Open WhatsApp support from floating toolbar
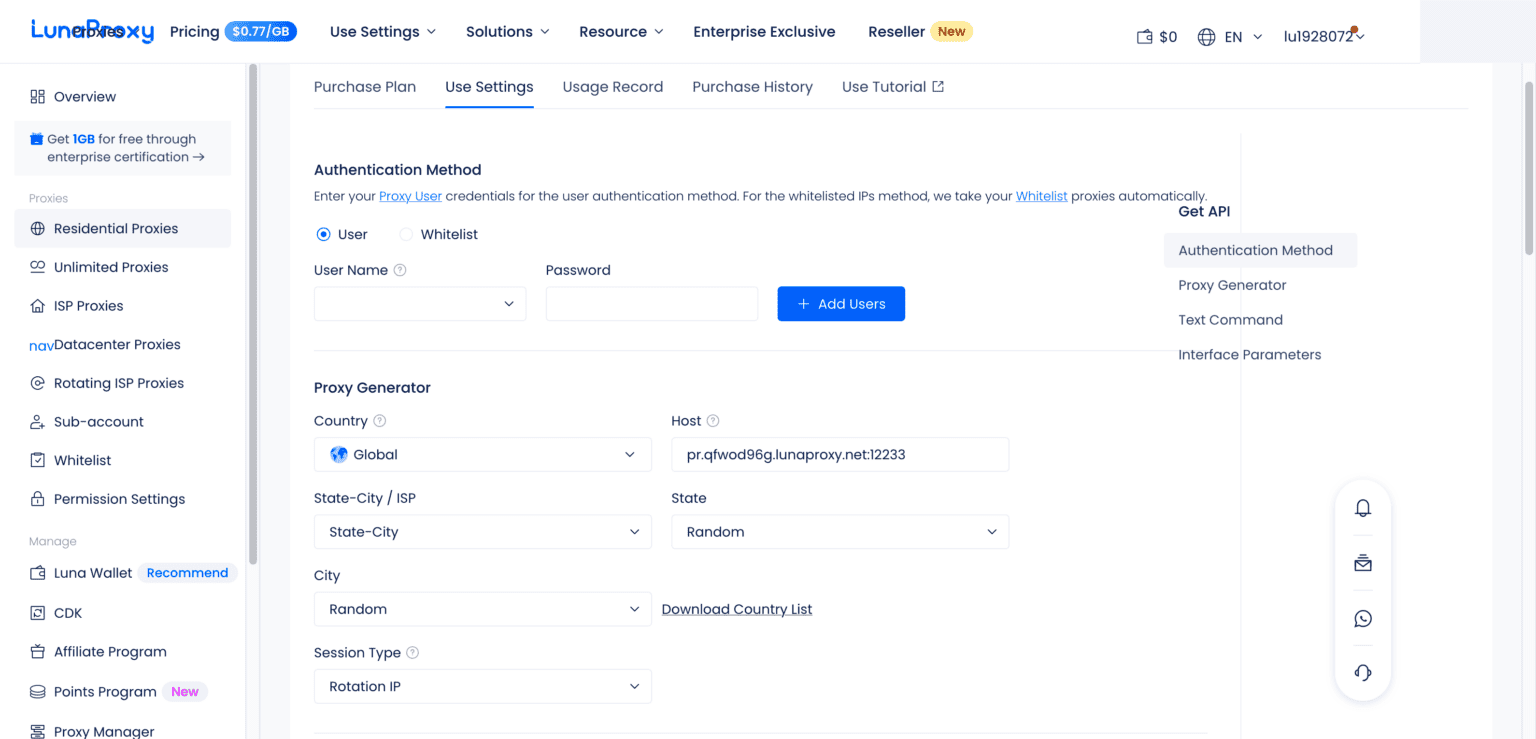The image size is (1536, 739). click(1362, 618)
